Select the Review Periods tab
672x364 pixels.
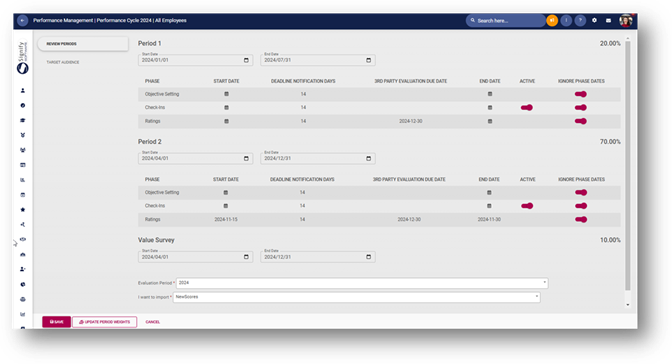point(83,44)
